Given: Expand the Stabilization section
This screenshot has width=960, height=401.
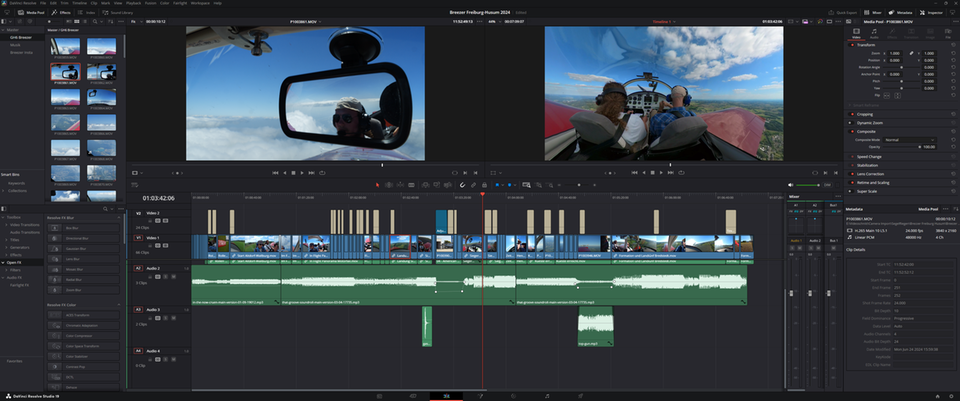Looking at the screenshot, I should [x=868, y=165].
